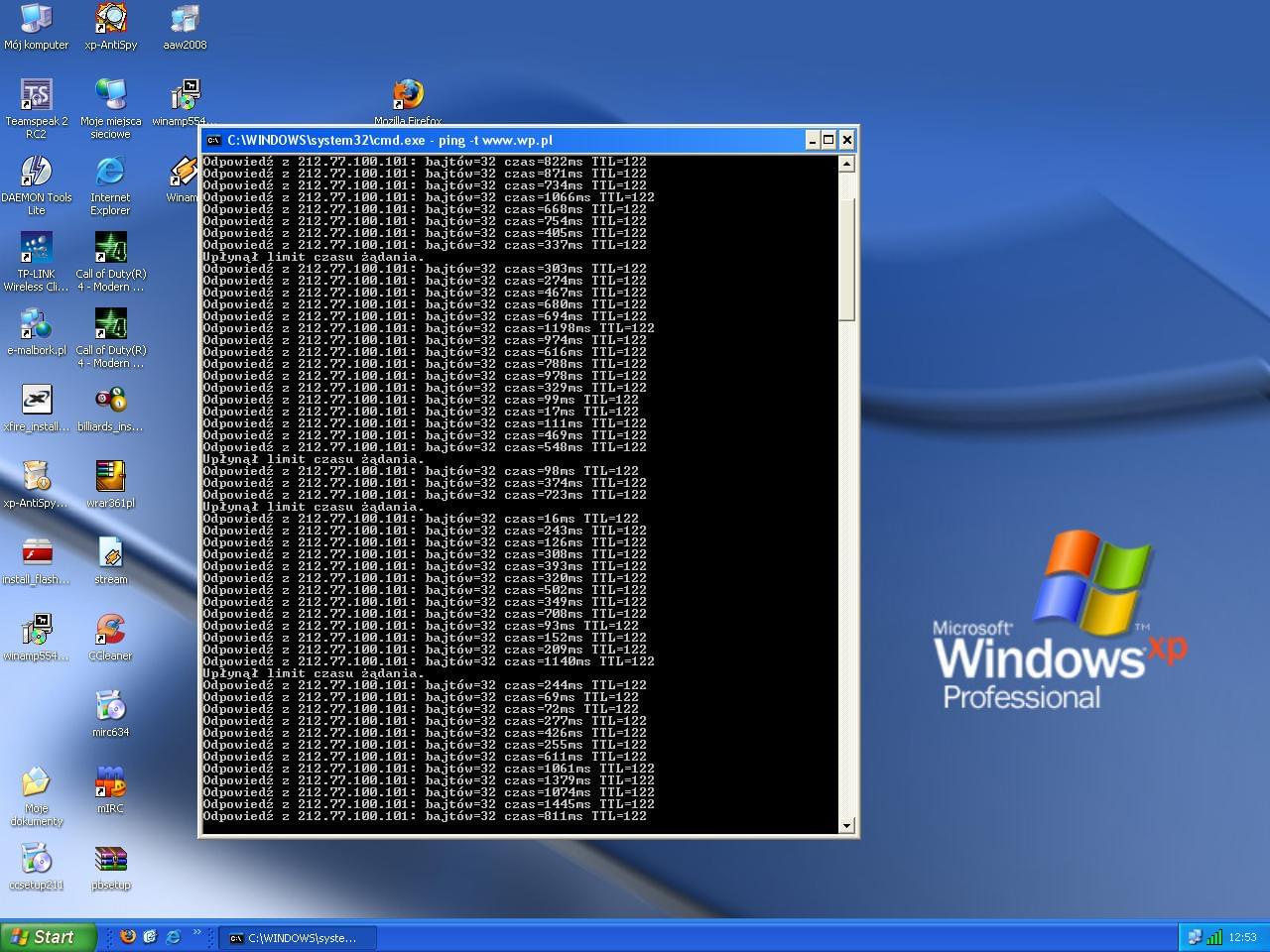Open the cmd window system menu icon

click(213, 140)
